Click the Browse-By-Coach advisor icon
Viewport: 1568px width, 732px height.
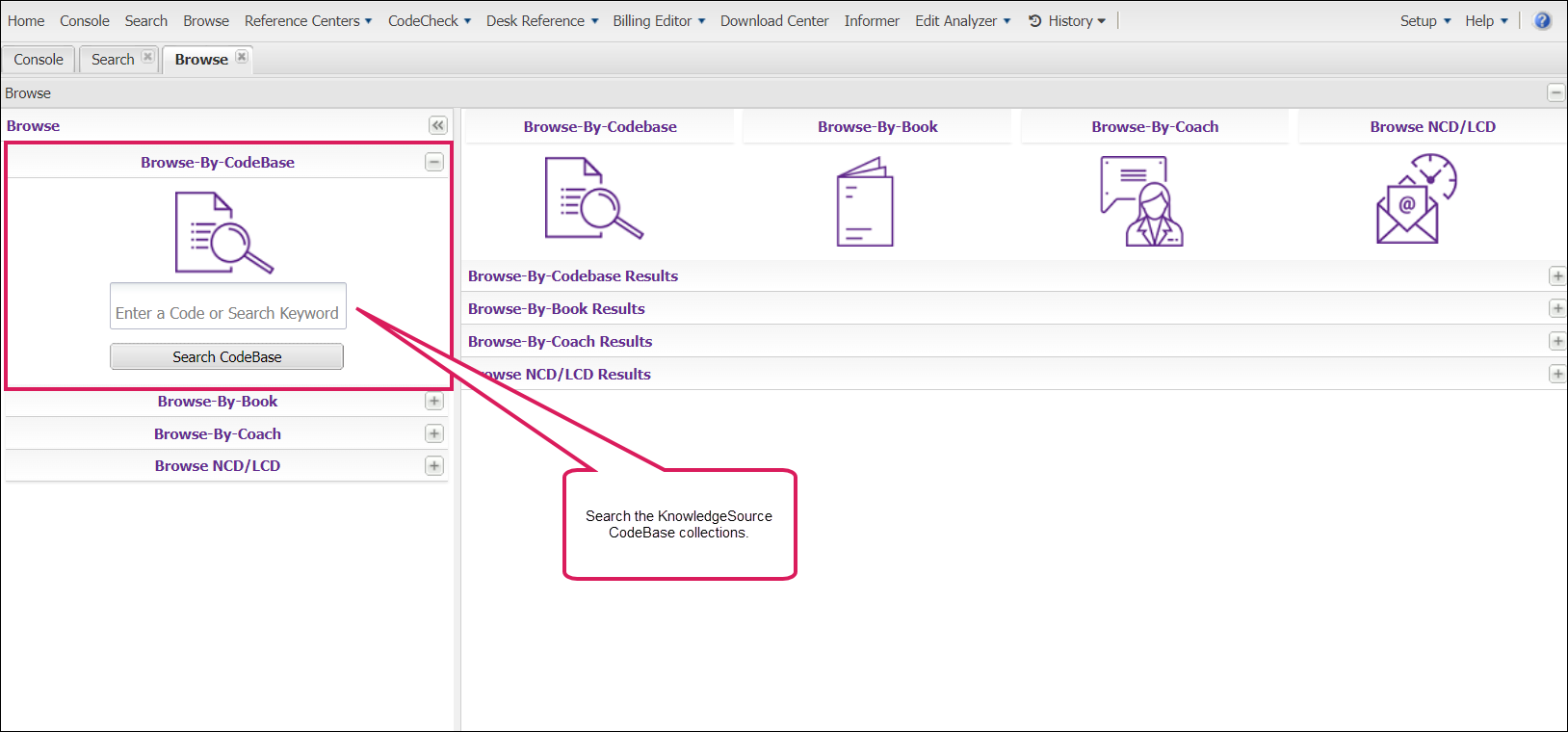click(x=1141, y=201)
